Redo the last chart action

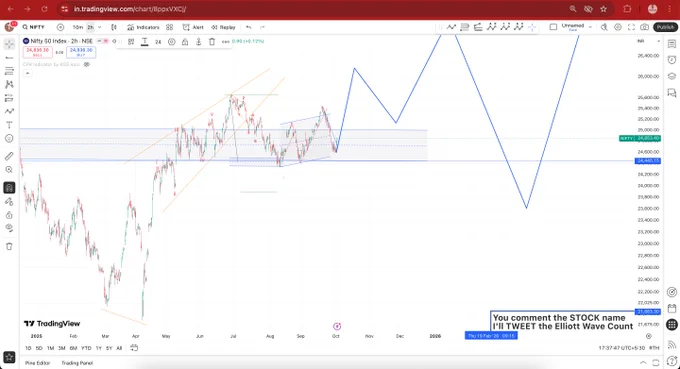[262, 27]
